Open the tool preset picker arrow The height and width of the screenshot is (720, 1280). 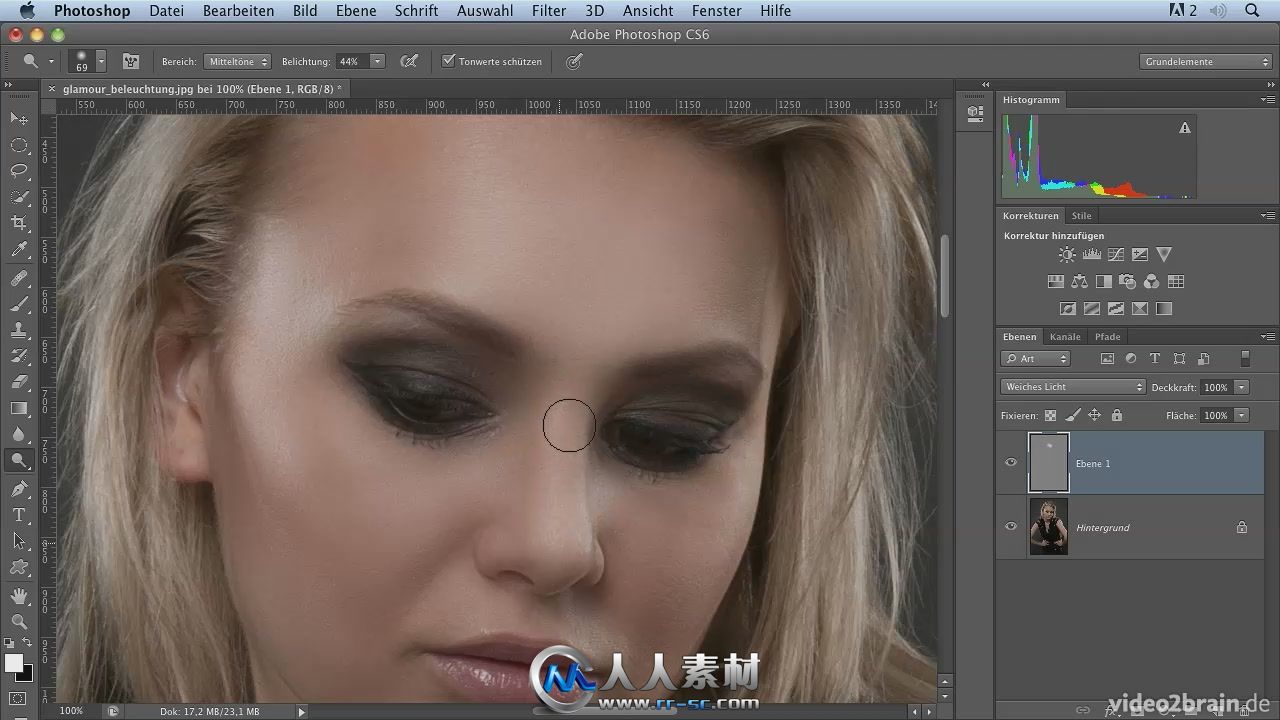[51, 62]
